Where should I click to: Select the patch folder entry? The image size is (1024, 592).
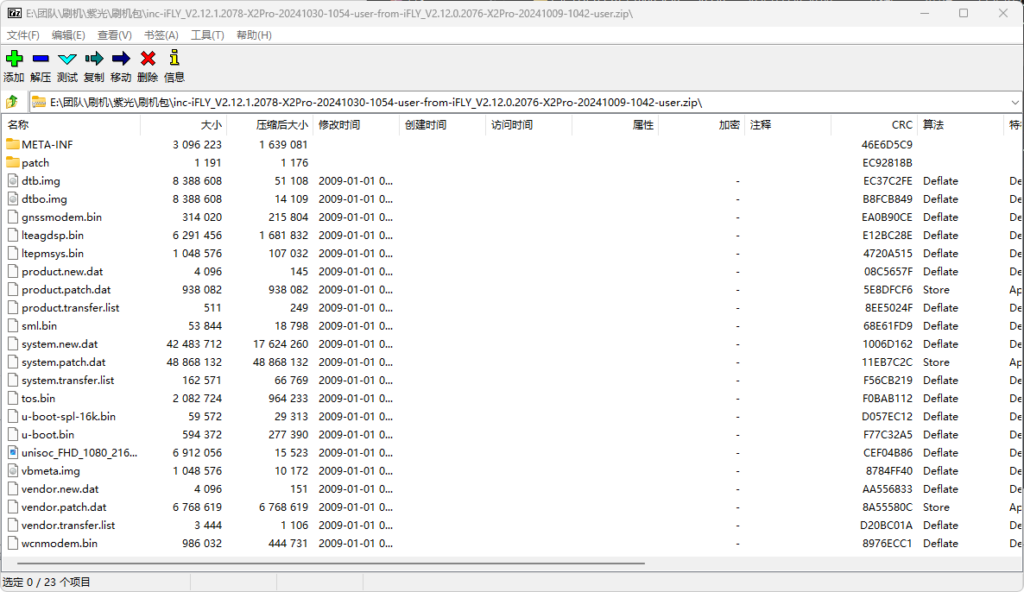35,162
